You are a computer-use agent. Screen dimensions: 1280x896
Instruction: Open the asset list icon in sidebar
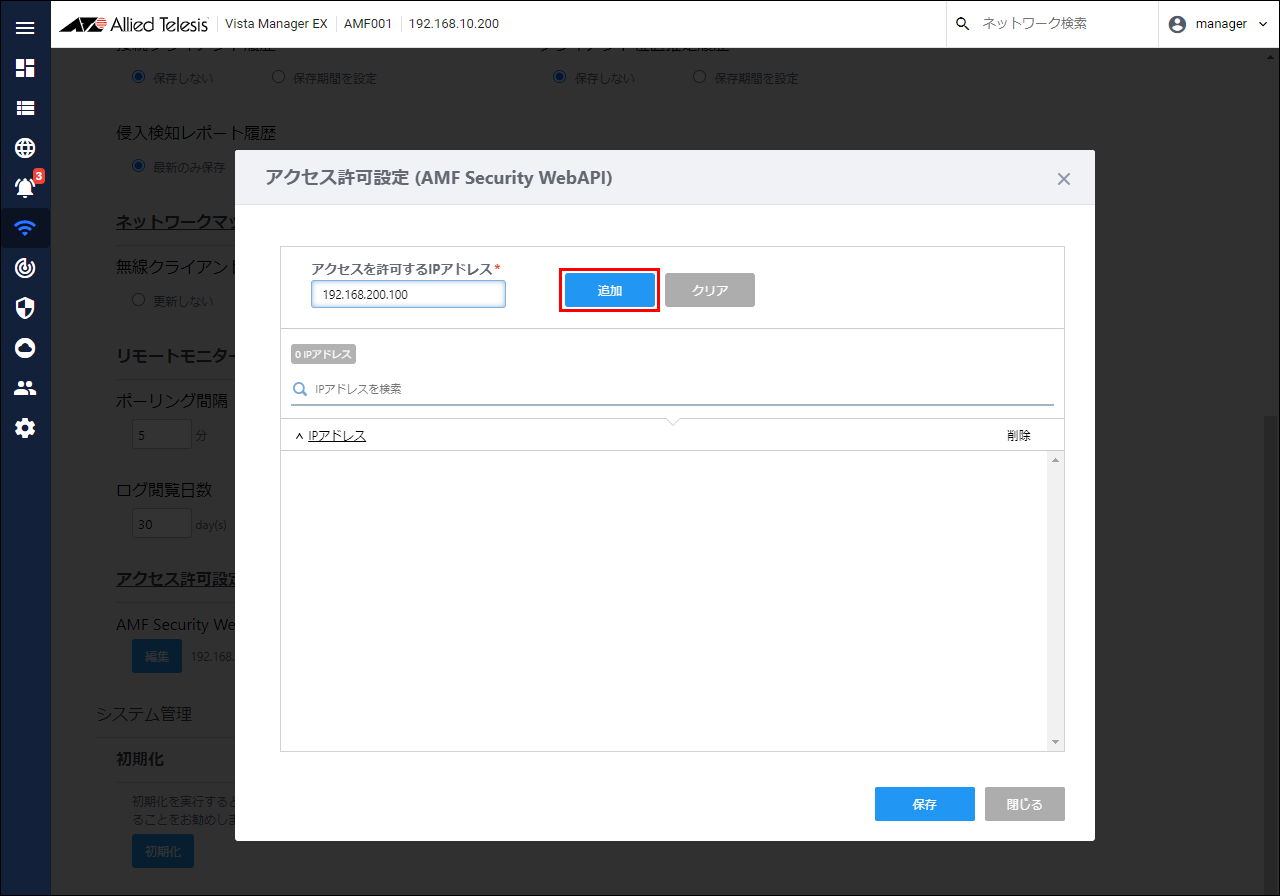click(25, 108)
